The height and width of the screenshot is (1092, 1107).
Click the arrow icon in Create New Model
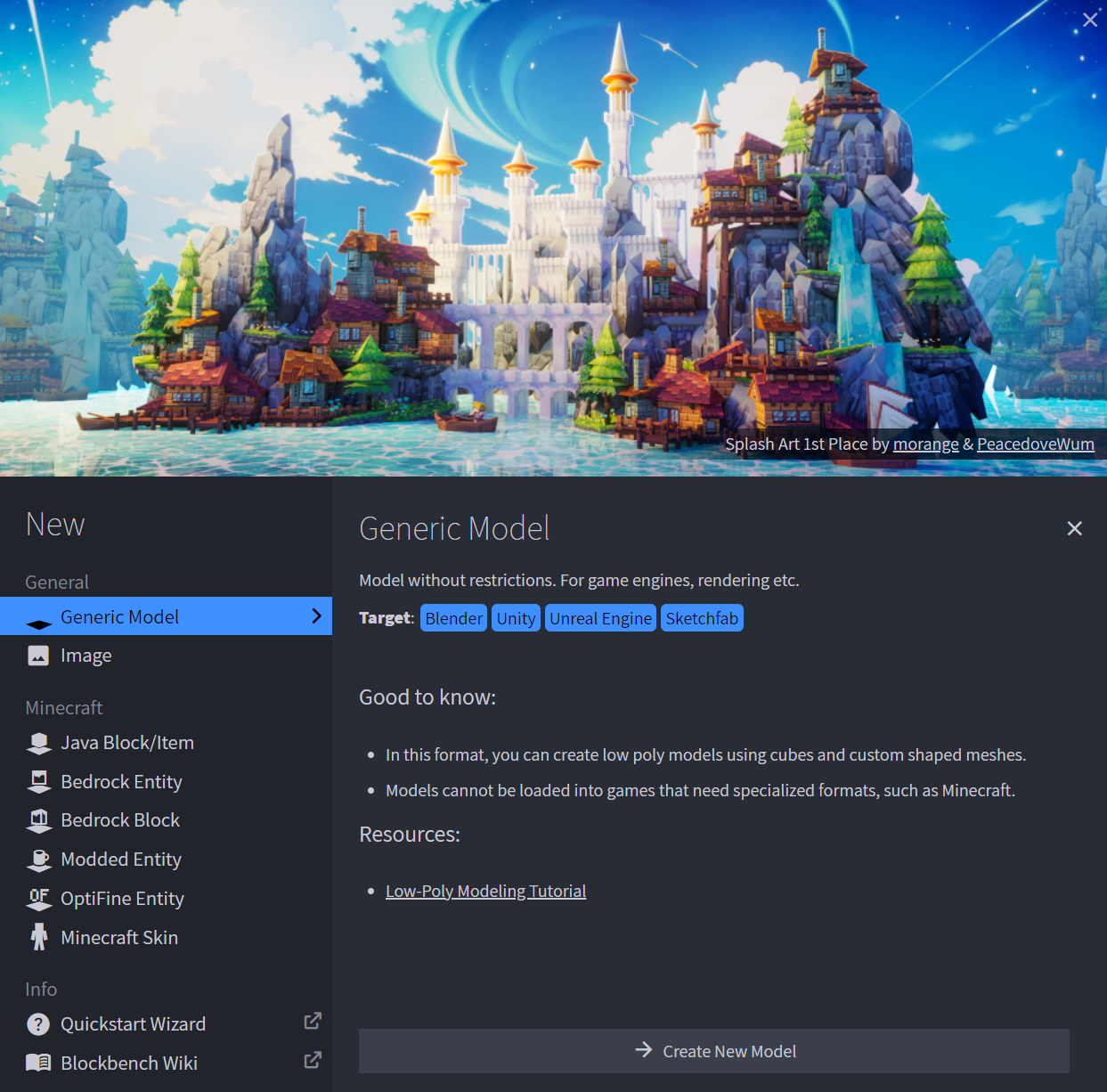point(644,1050)
